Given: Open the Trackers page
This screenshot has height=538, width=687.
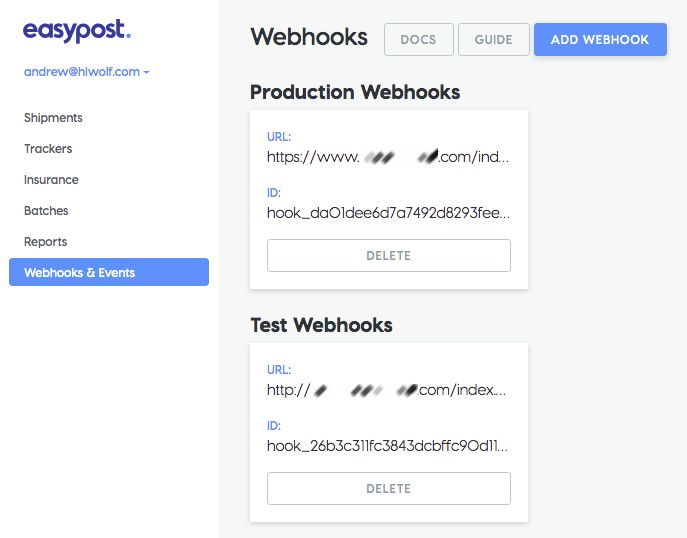Looking at the screenshot, I should click(x=48, y=149).
